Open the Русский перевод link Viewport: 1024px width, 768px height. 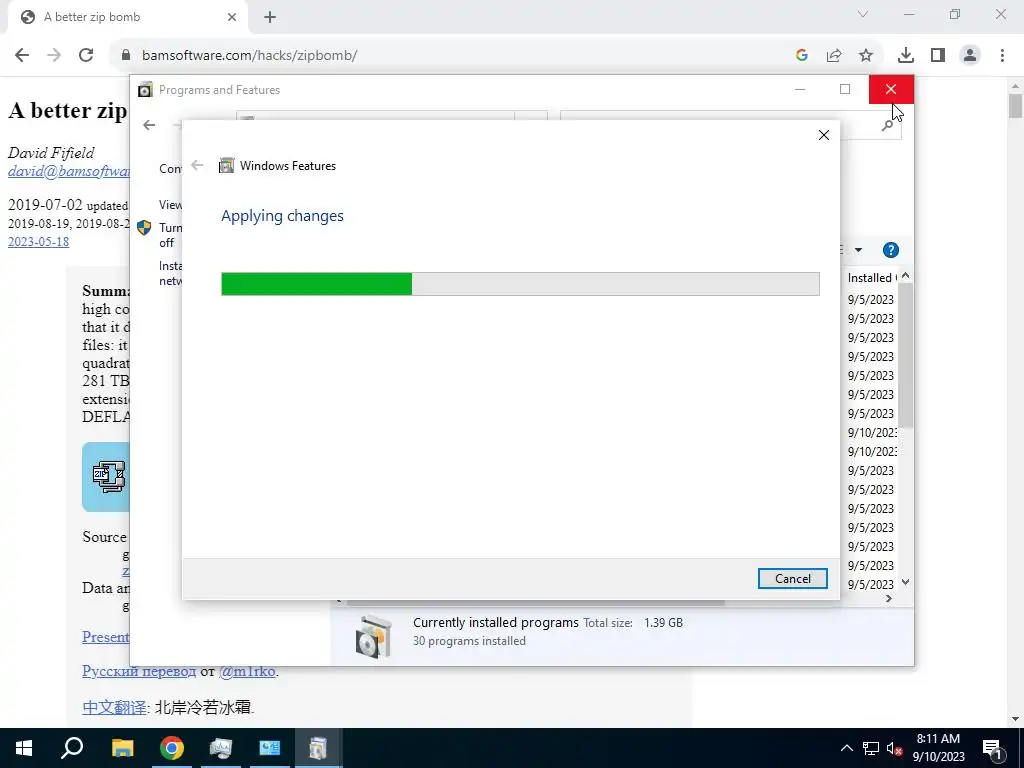[x=139, y=671]
